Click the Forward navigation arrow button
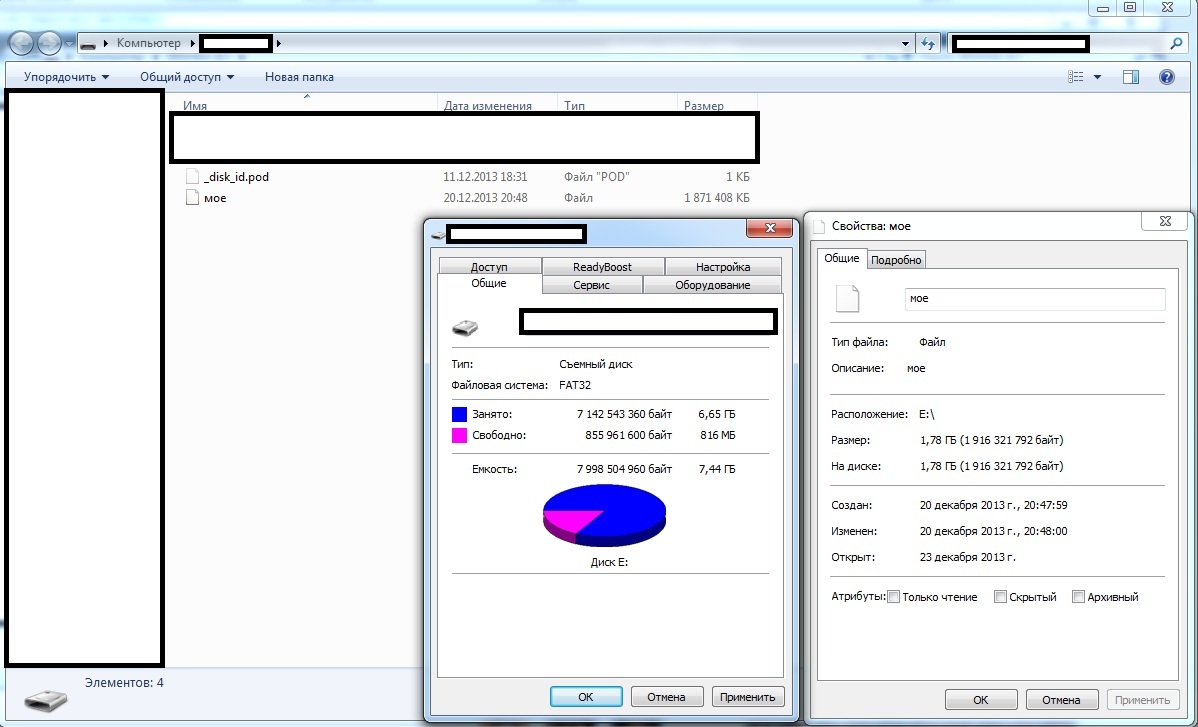1198x727 pixels. tap(50, 43)
